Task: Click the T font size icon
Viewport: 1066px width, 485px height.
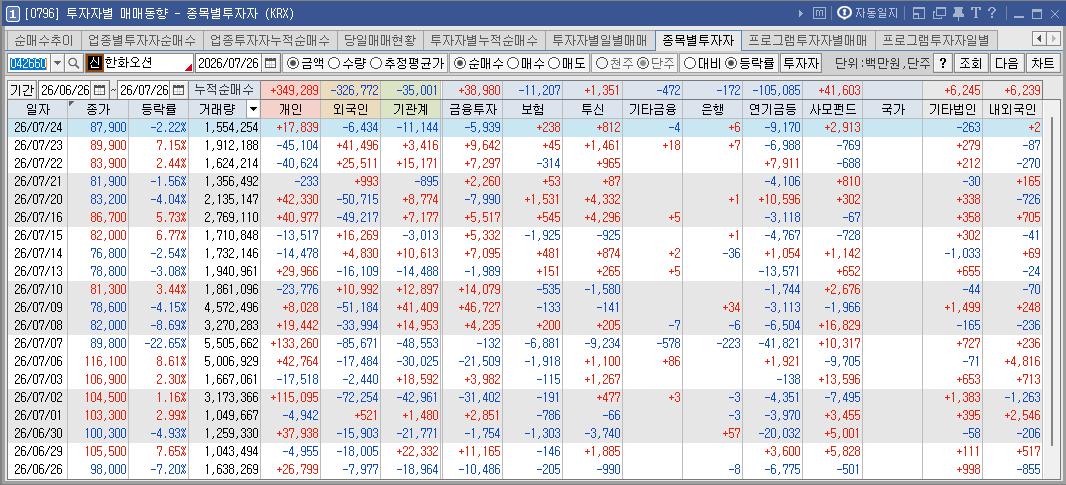Action: point(976,13)
